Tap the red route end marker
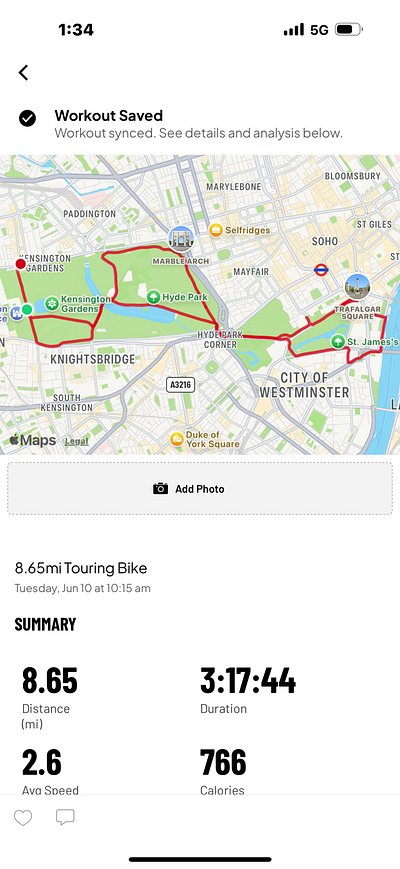Screen dimensions: 400x869 coord(20,264)
